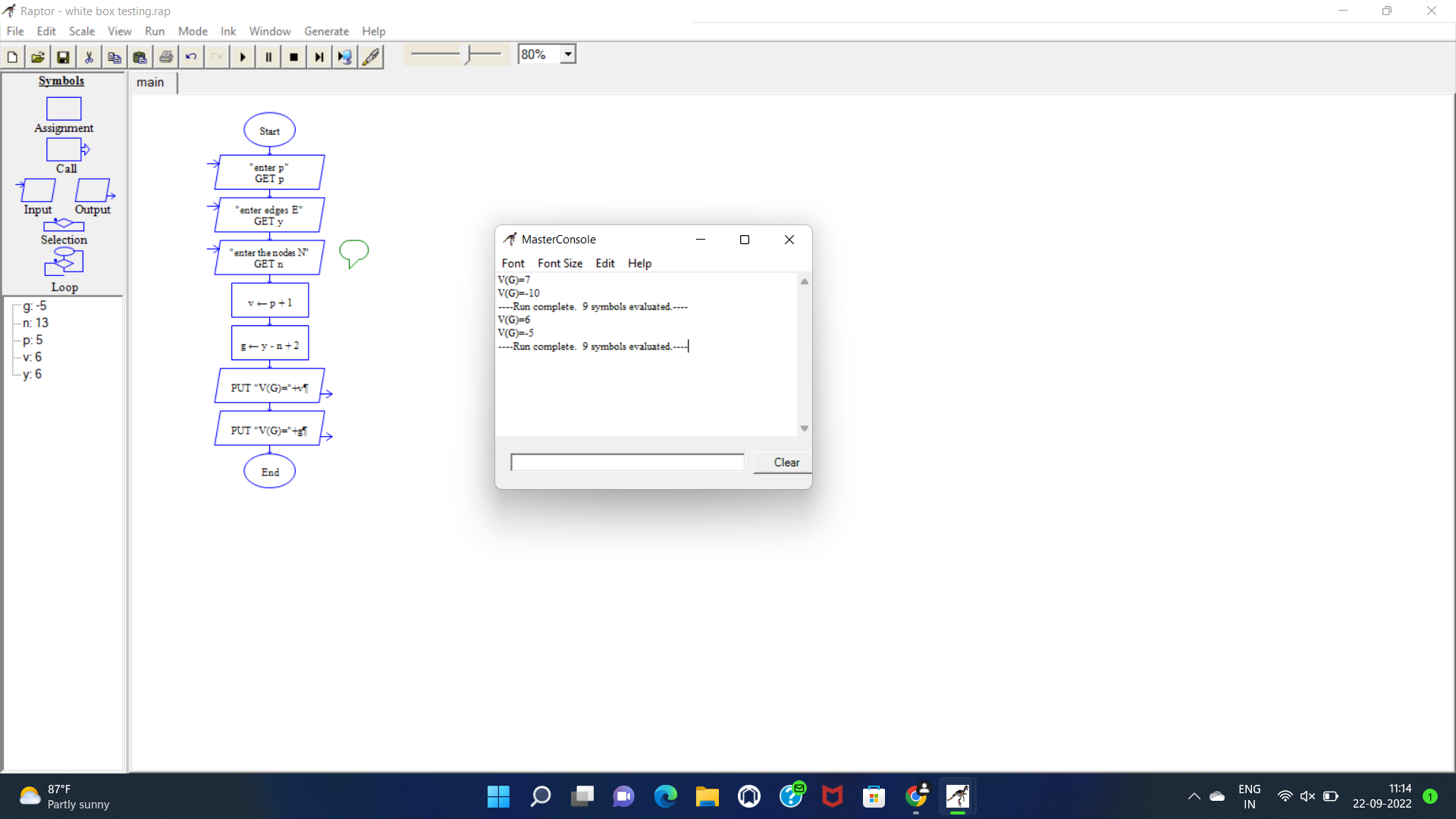Viewport: 1456px width, 819px height.
Task: Select the Selection symbol
Action: point(63,225)
